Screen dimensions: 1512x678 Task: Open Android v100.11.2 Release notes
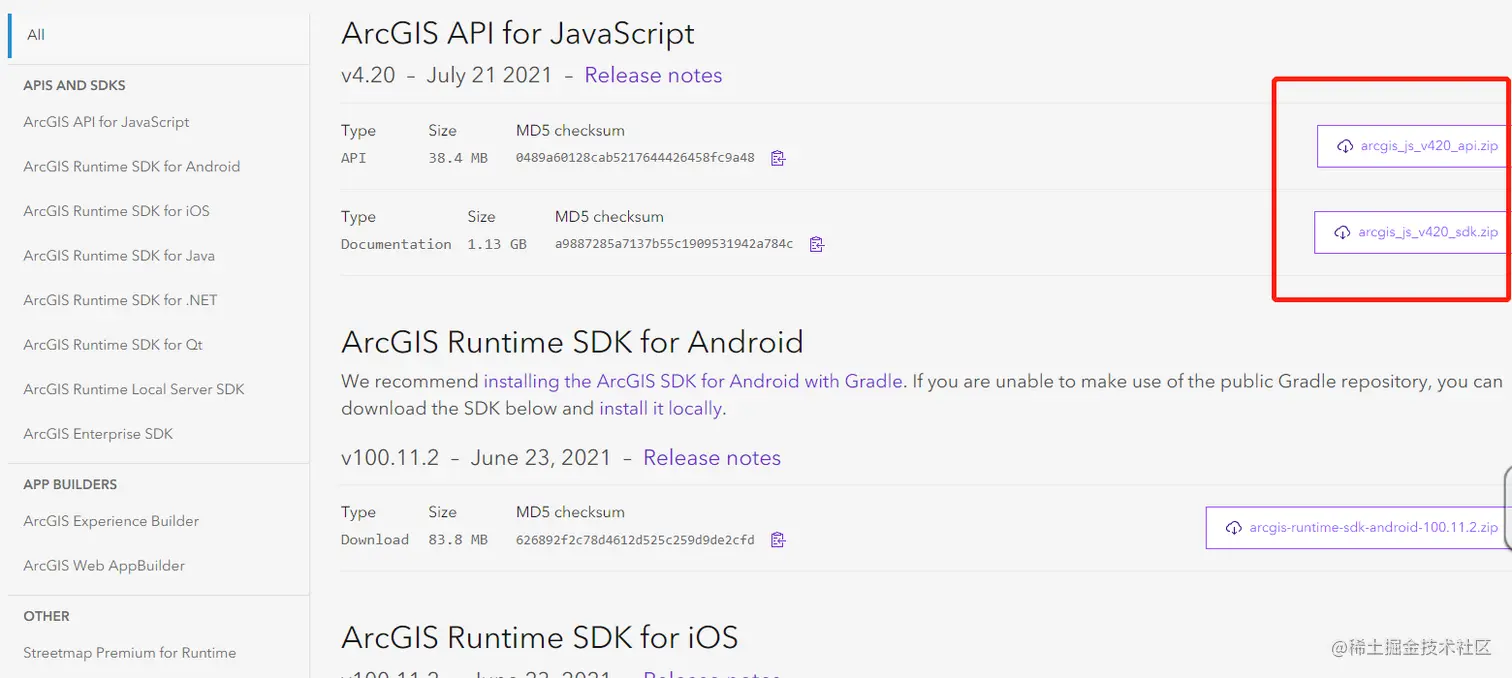[x=711, y=458]
